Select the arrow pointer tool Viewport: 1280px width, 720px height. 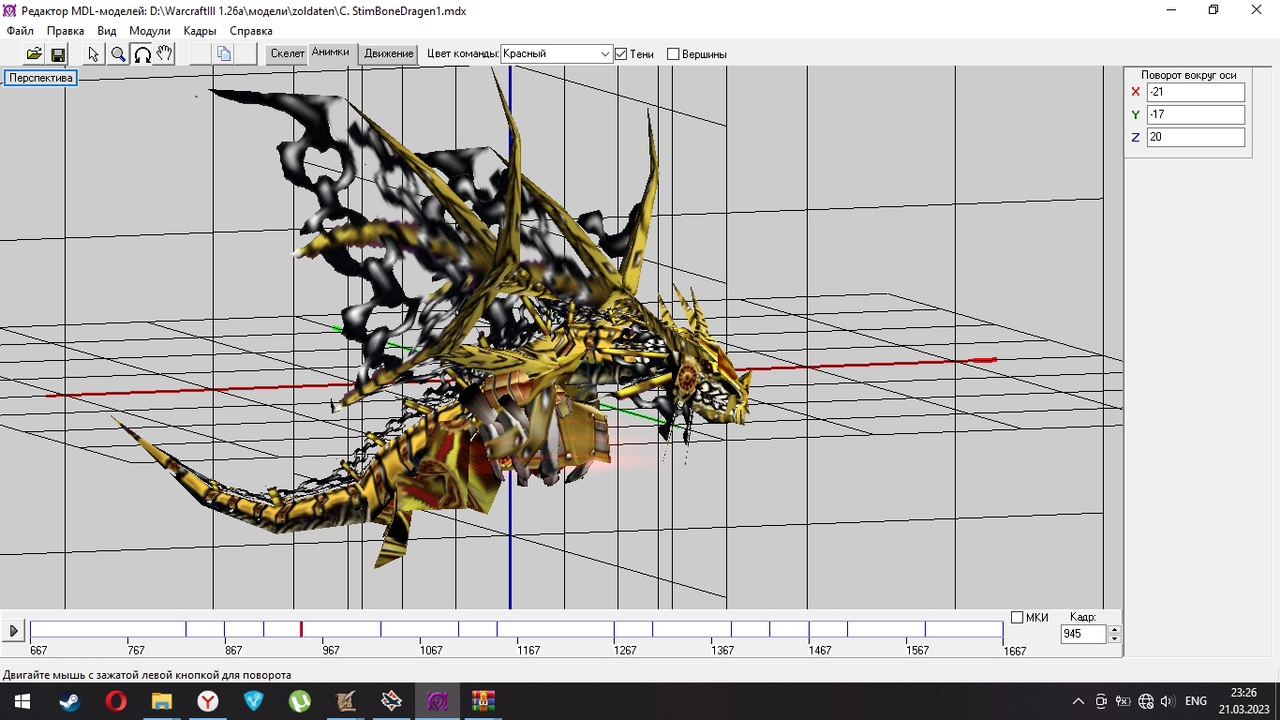(94, 54)
